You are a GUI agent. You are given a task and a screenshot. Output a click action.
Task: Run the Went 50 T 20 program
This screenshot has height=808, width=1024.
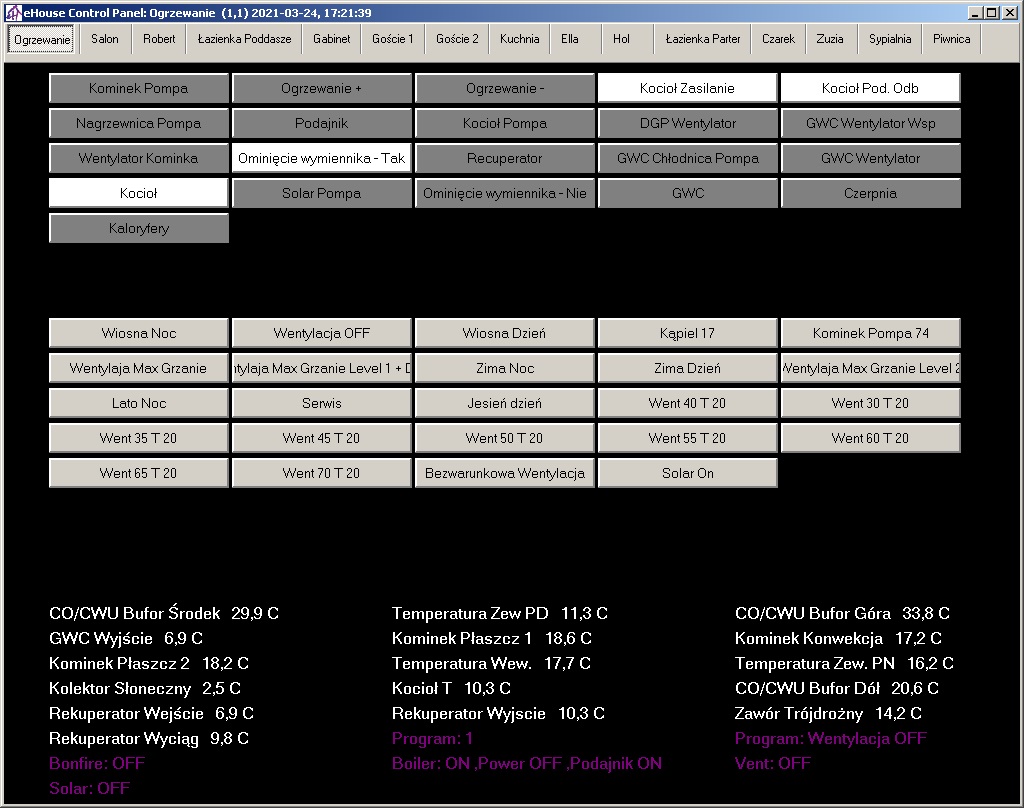504,438
